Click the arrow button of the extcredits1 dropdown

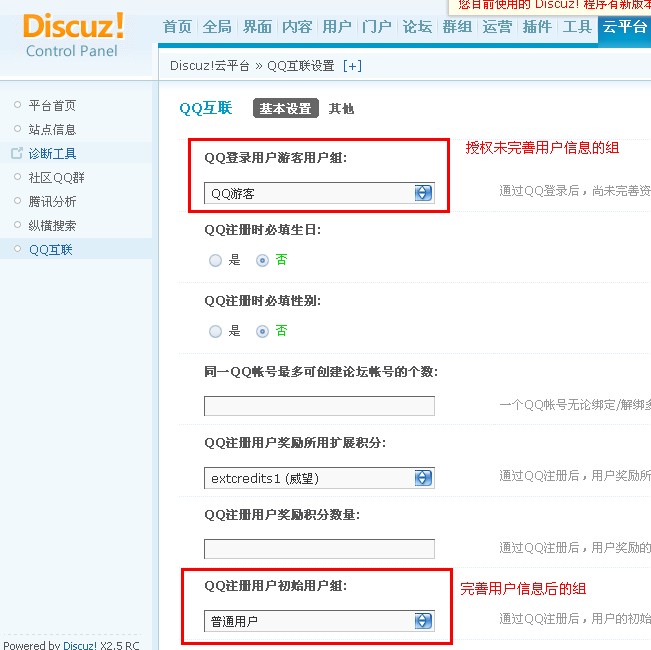(x=423, y=478)
